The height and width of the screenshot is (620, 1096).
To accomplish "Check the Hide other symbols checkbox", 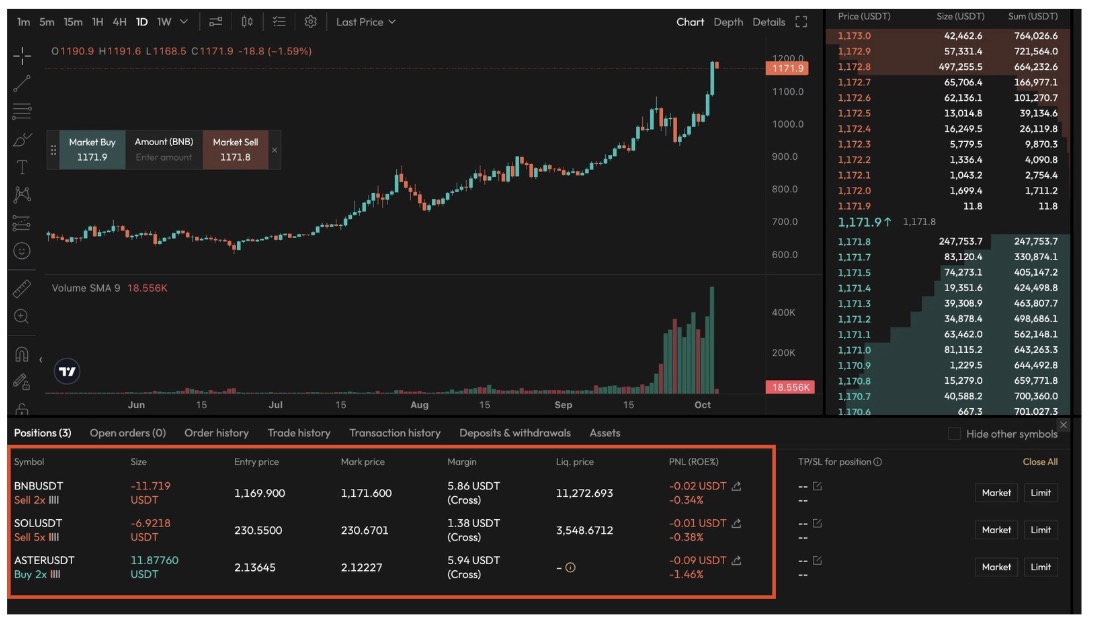I will 954,434.
